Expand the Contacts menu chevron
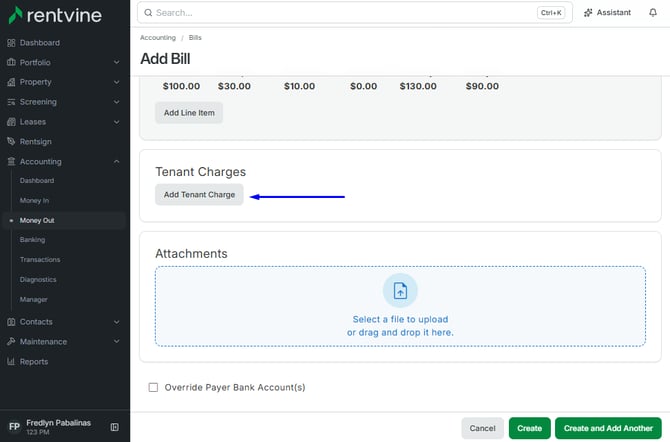670x442 pixels. (116, 322)
